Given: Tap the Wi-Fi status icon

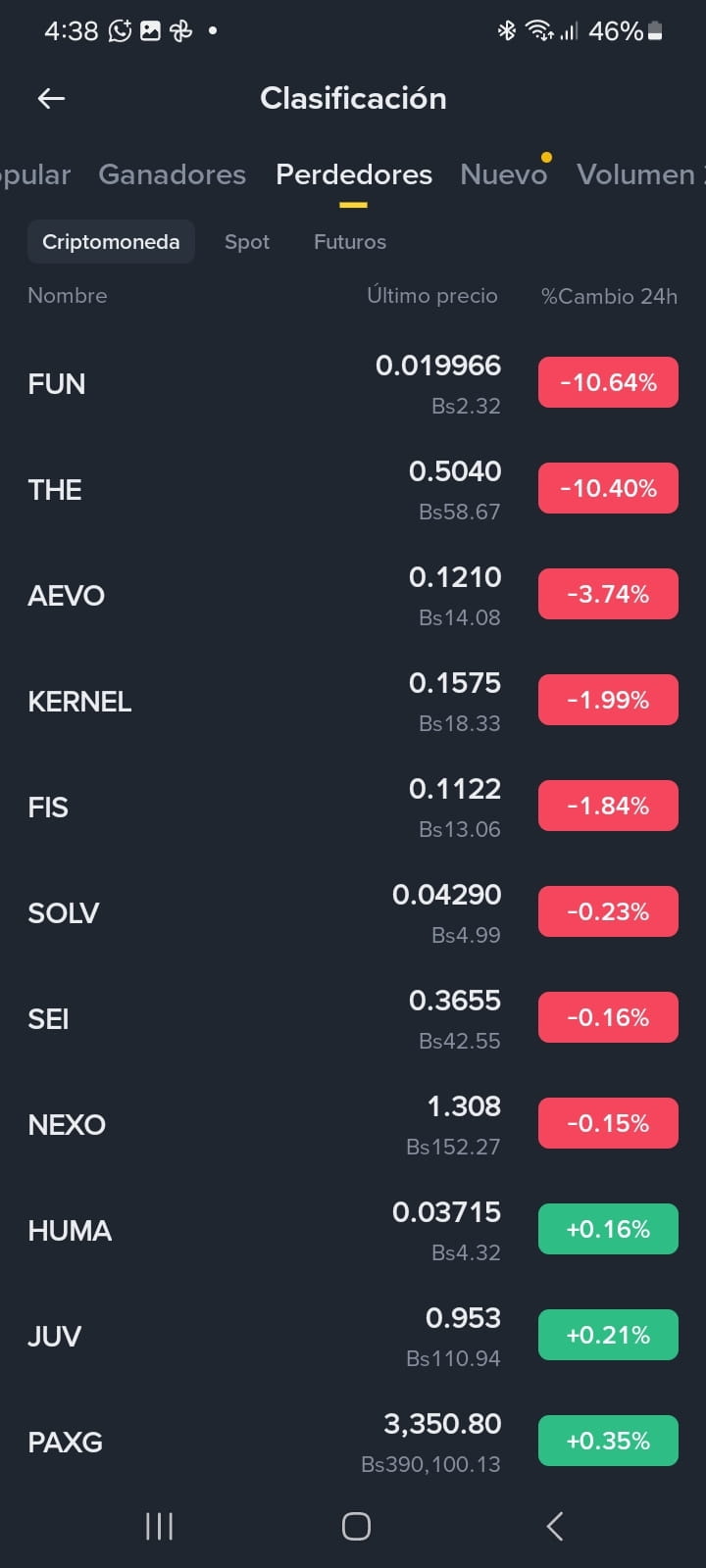Looking at the screenshot, I should [539, 31].
